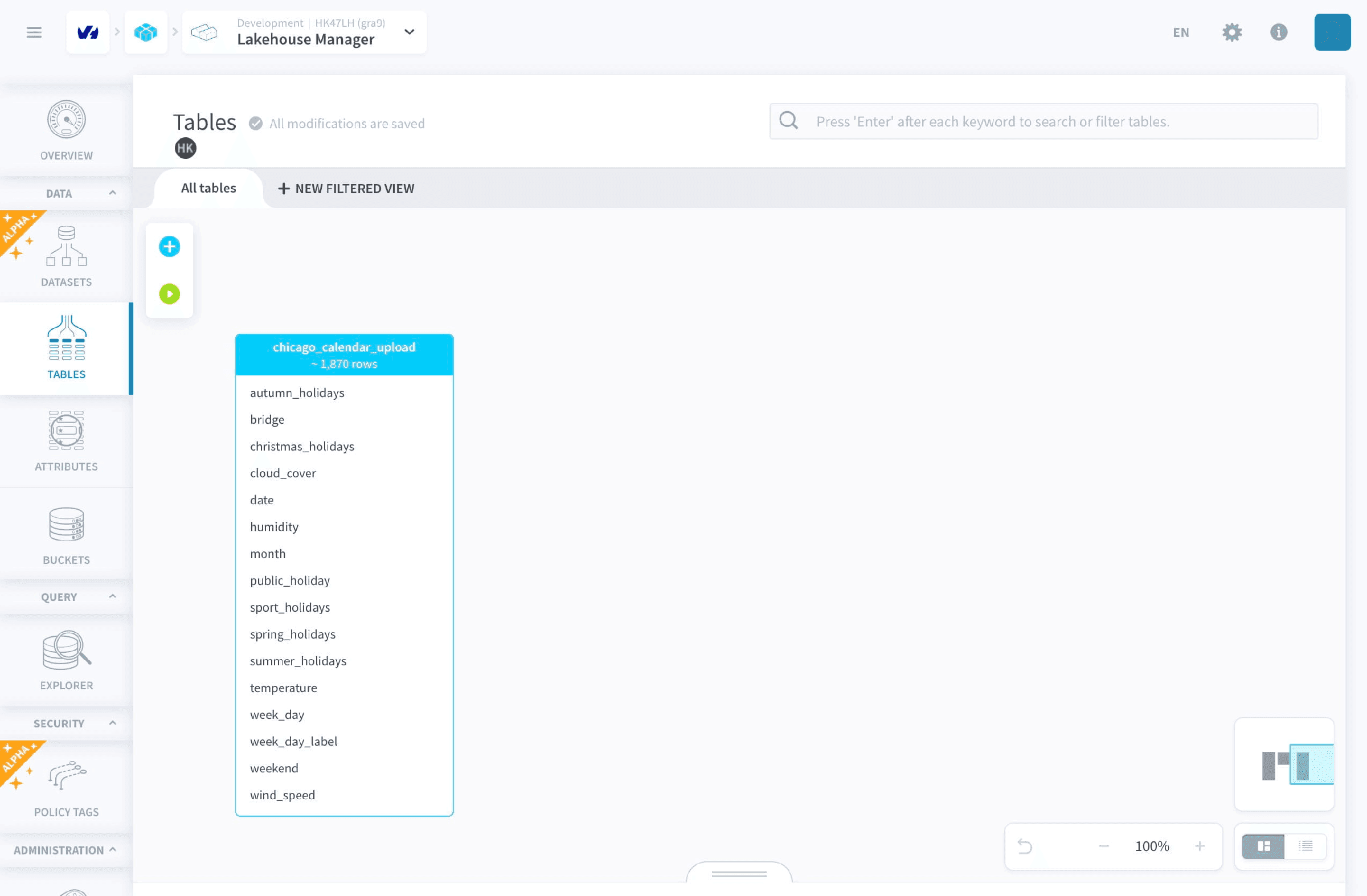The width and height of the screenshot is (1367, 896).
Task: Select chicago_calendar_upload table header
Action: (x=344, y=354)
